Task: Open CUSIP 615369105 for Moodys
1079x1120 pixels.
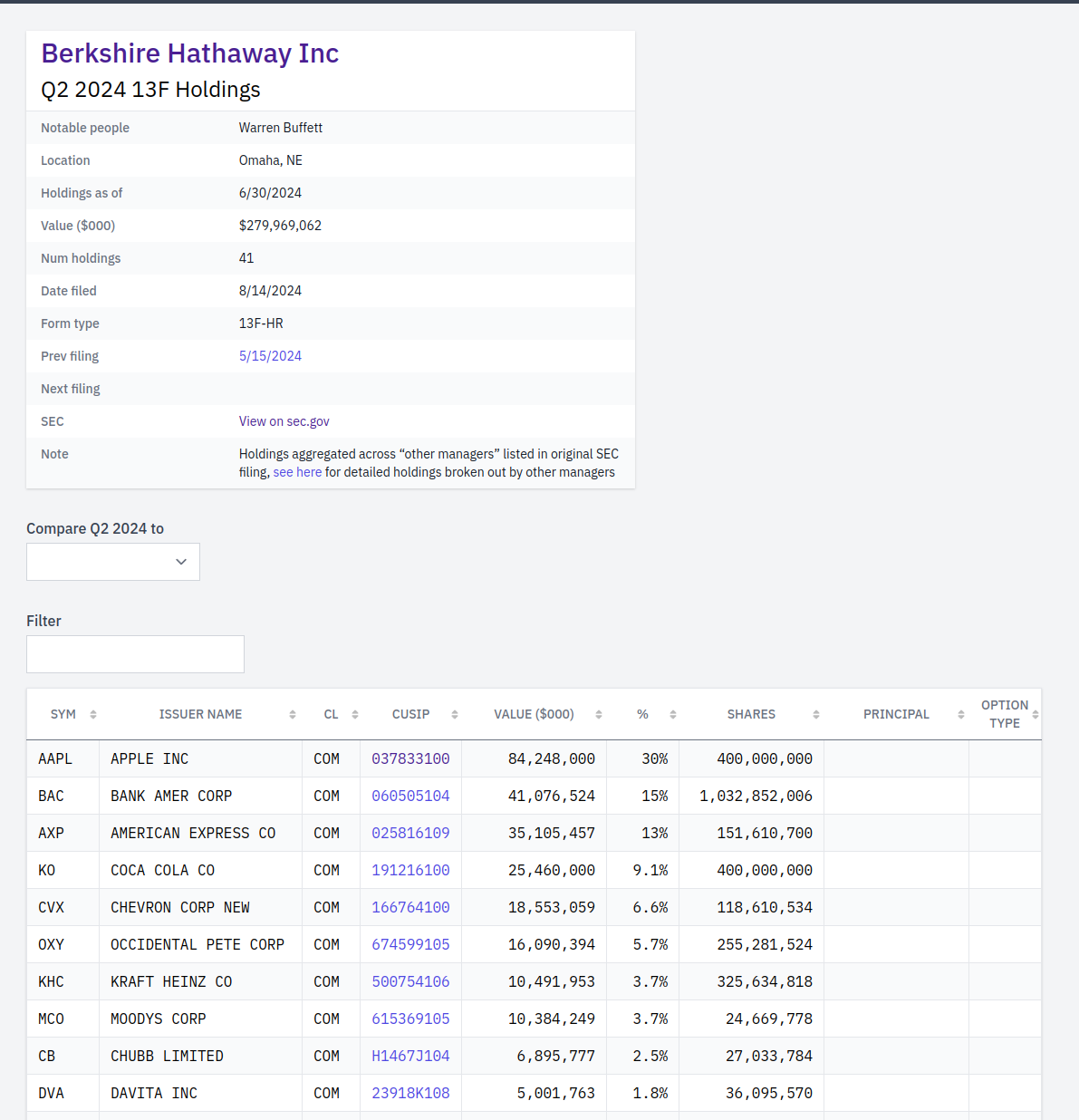Action: pyautogui.click(x=410, y=1019)
